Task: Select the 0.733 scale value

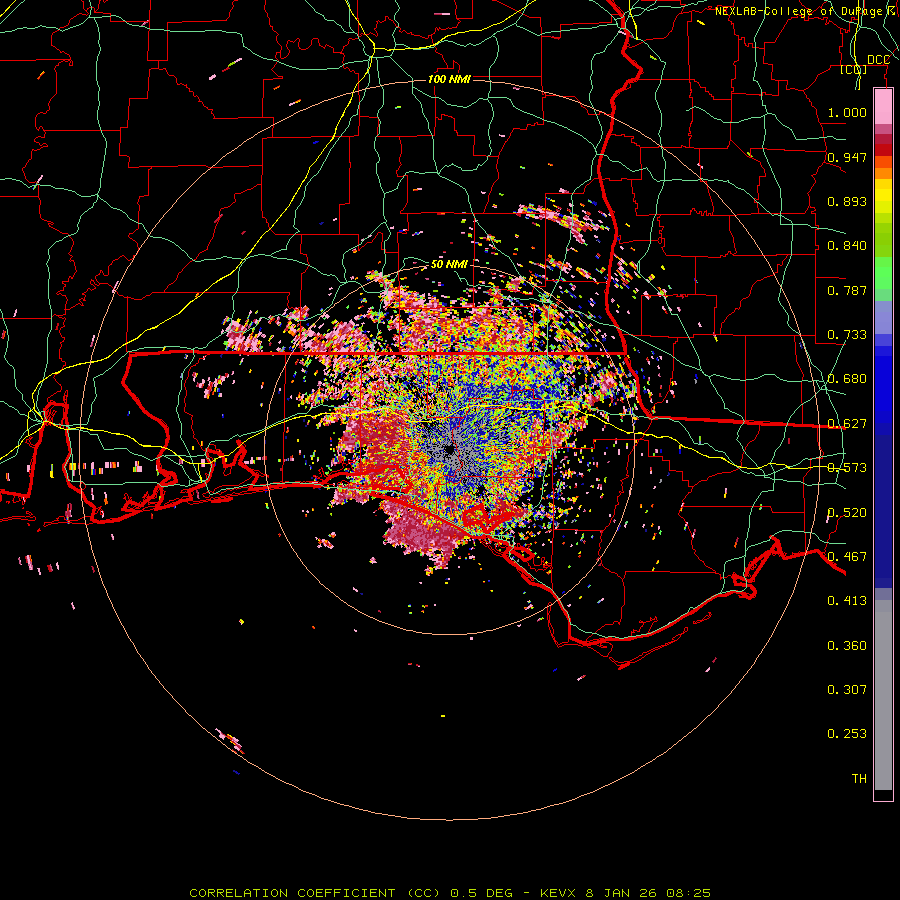Action: 847,335
